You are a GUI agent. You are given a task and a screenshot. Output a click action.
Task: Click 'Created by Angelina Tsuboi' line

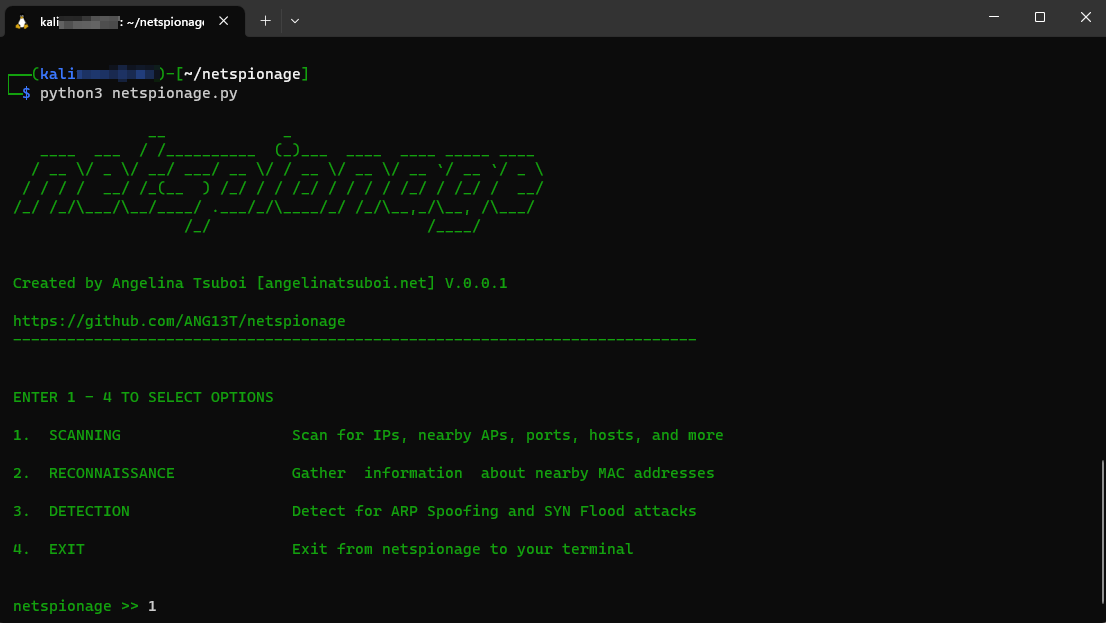point(260,283)
